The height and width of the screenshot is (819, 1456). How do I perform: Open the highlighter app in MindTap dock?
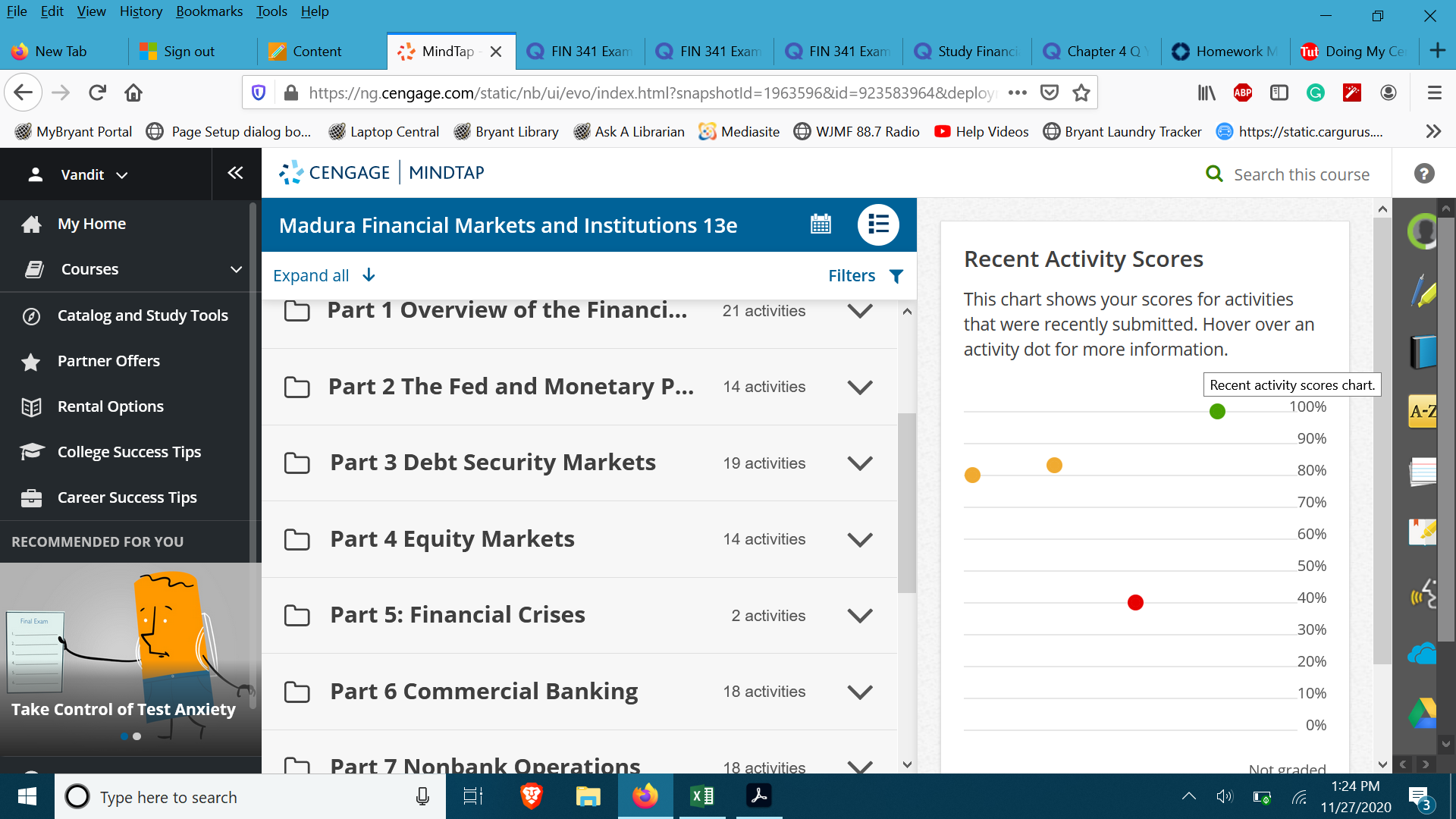click(1423, 292)
